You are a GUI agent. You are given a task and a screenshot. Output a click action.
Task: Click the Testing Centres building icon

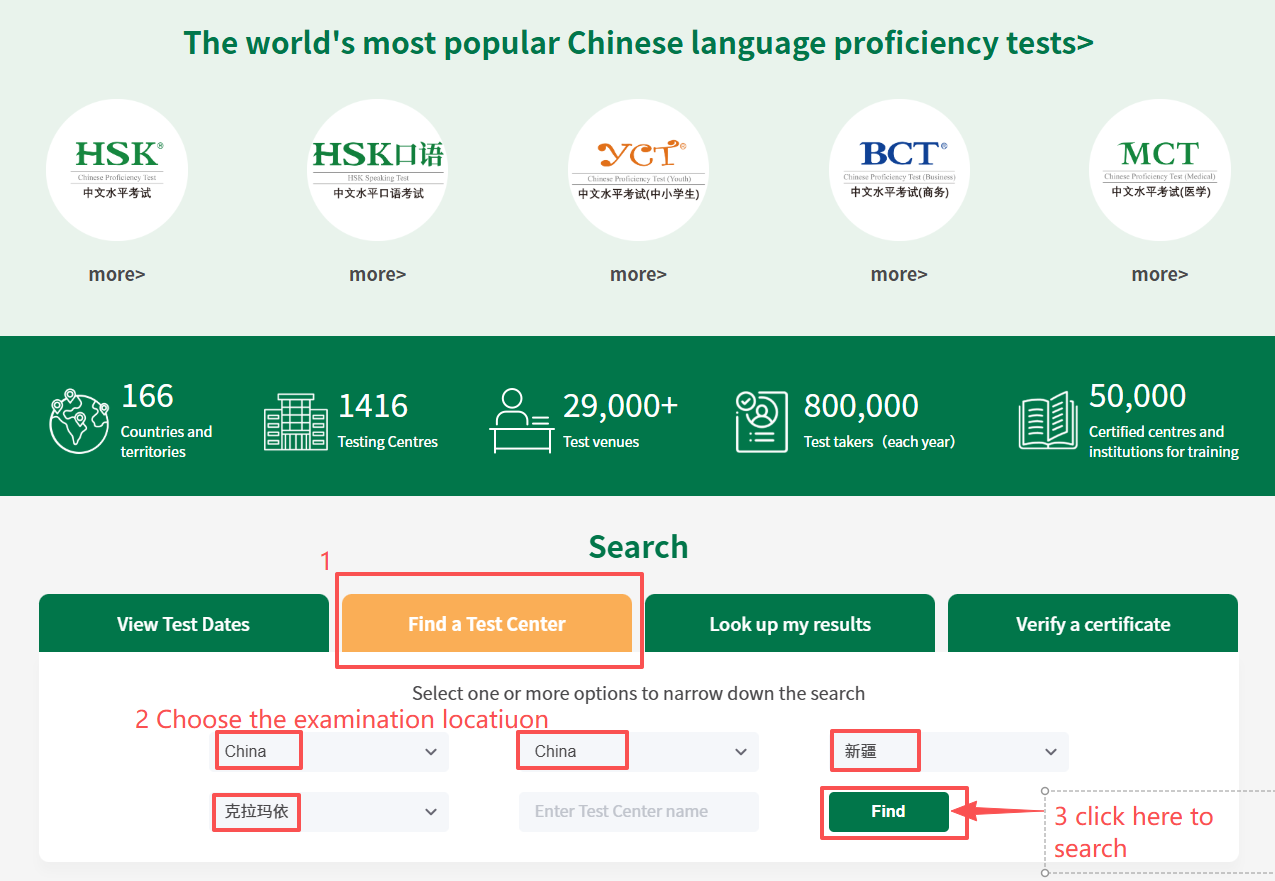tap(295, 421)
